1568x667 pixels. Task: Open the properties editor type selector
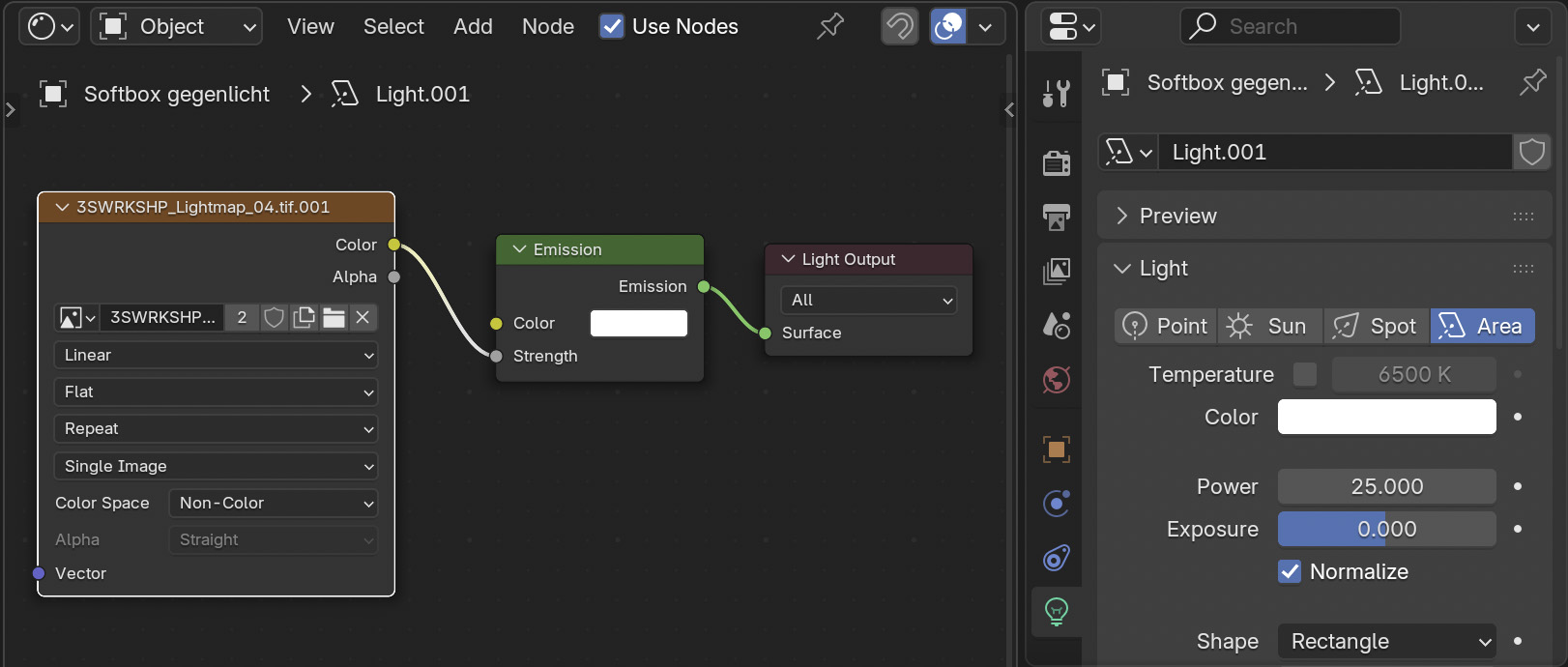click(x=1071, y=26)
